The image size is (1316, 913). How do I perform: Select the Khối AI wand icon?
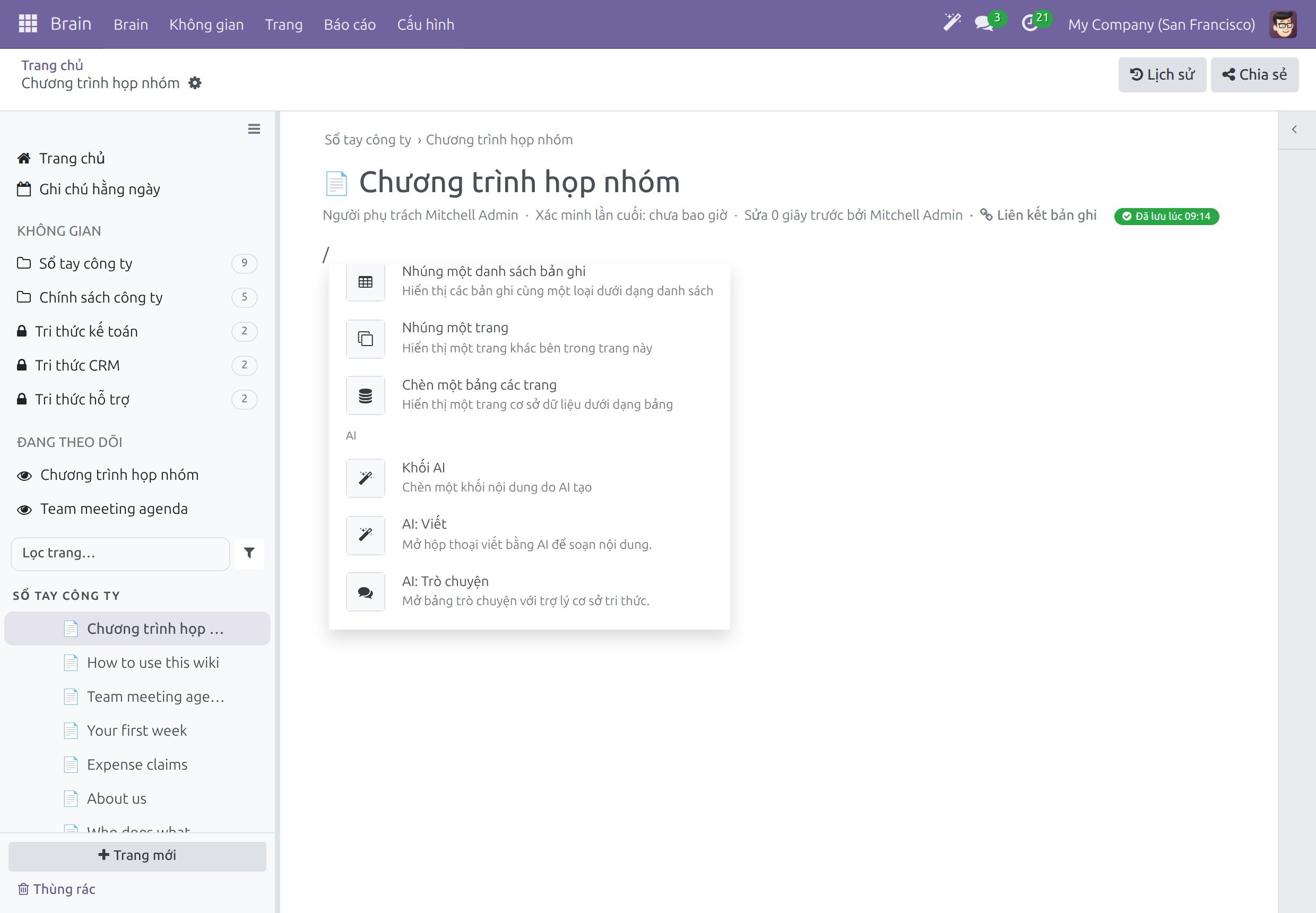click(x=366, y=478)
